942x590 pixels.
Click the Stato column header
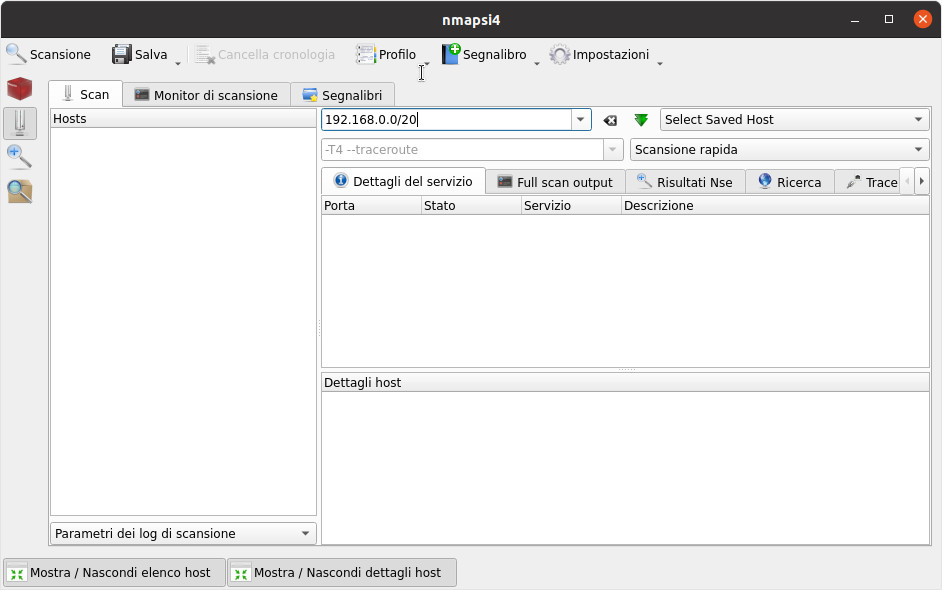coord(472,205)
